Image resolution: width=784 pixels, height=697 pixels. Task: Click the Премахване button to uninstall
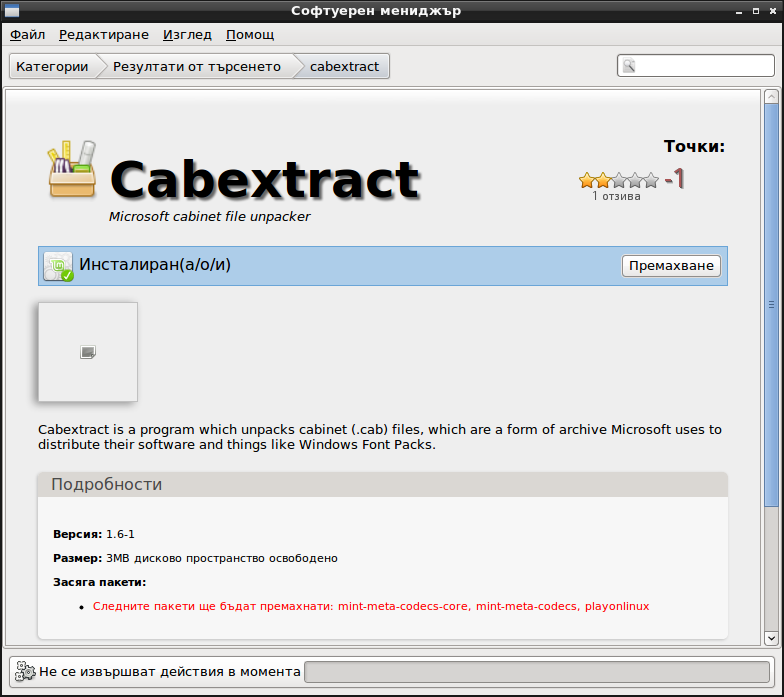click(x=671, y=266)
